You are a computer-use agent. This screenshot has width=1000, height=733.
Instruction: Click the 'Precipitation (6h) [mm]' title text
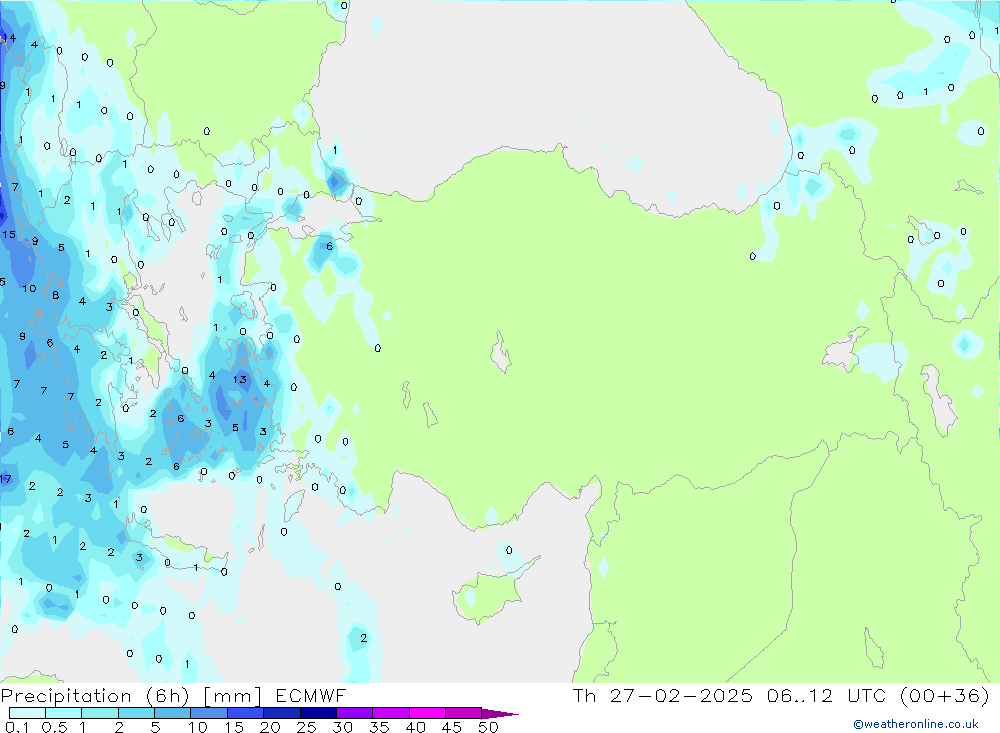point(131,696)
